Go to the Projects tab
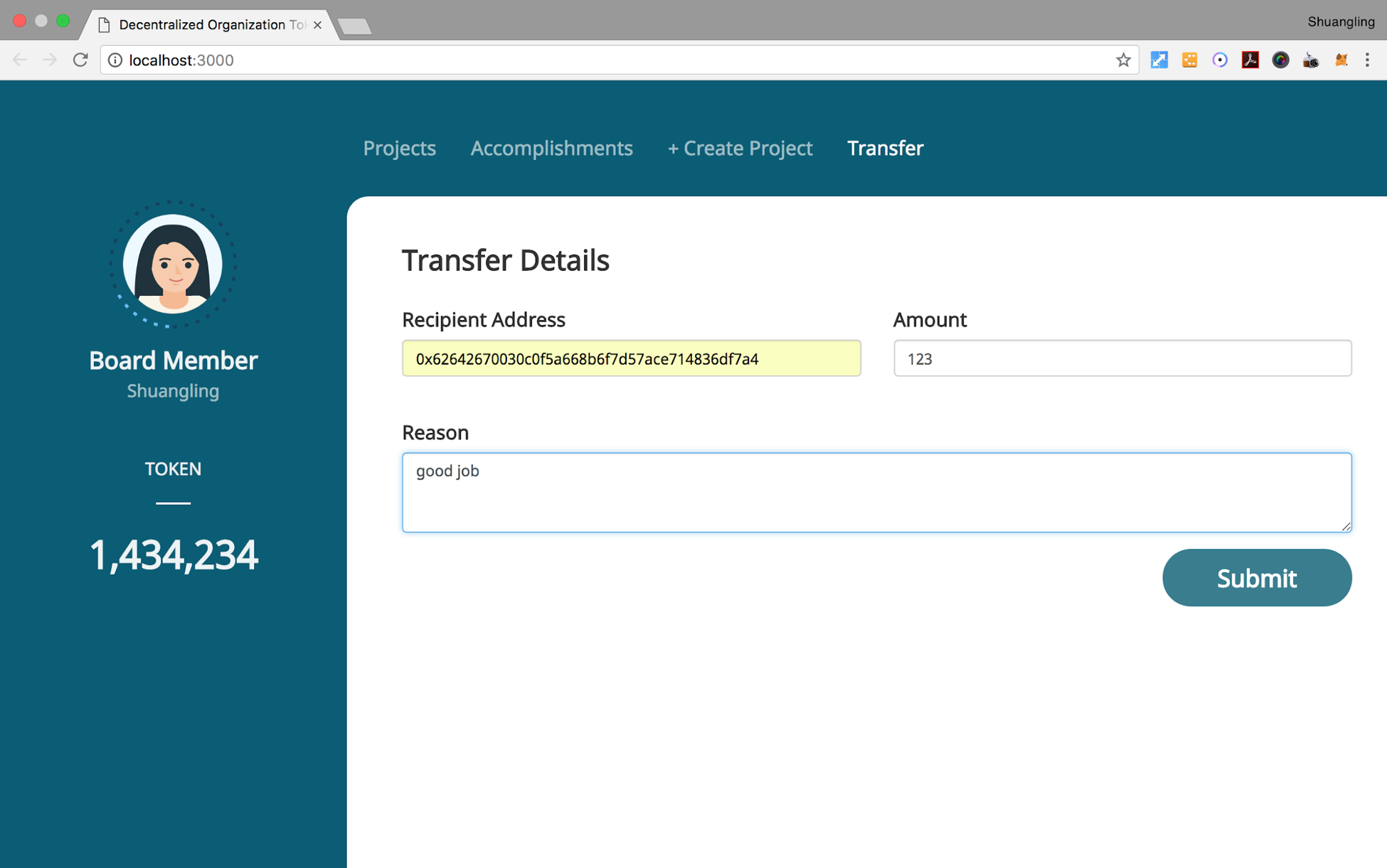The image size is (1387, 868). (399, 148)
